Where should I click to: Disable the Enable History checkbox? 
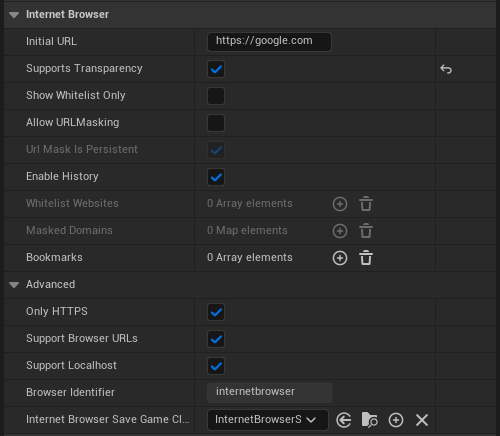click(x=216, y=177)
